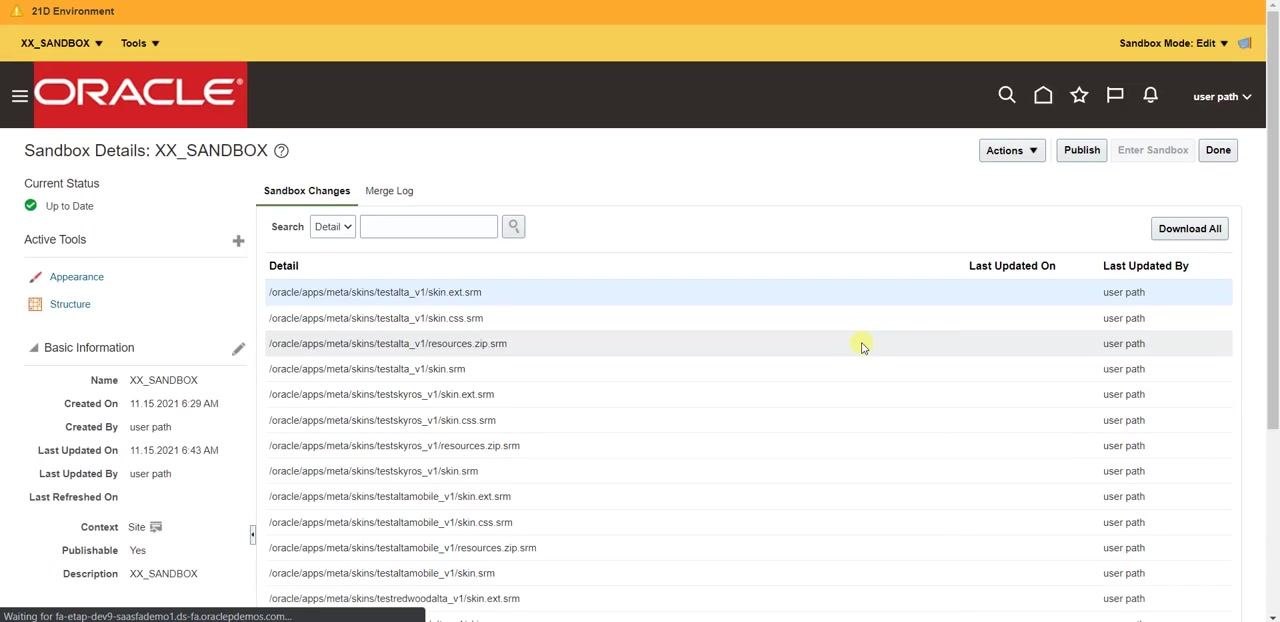Select row testalta_v1/skin.ext.srm
The image size is (1280, 622).
(x=749, y=292)
